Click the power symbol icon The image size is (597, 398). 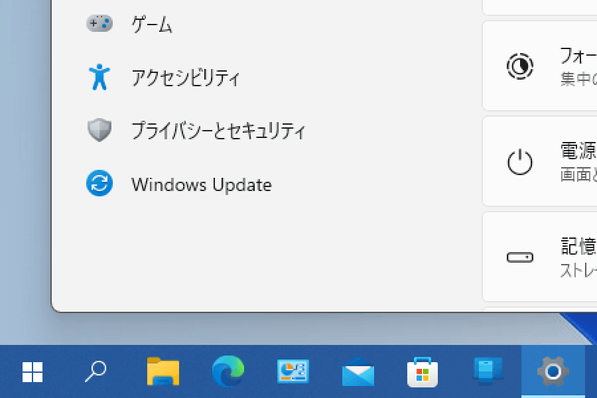click(x=520, y=162)
